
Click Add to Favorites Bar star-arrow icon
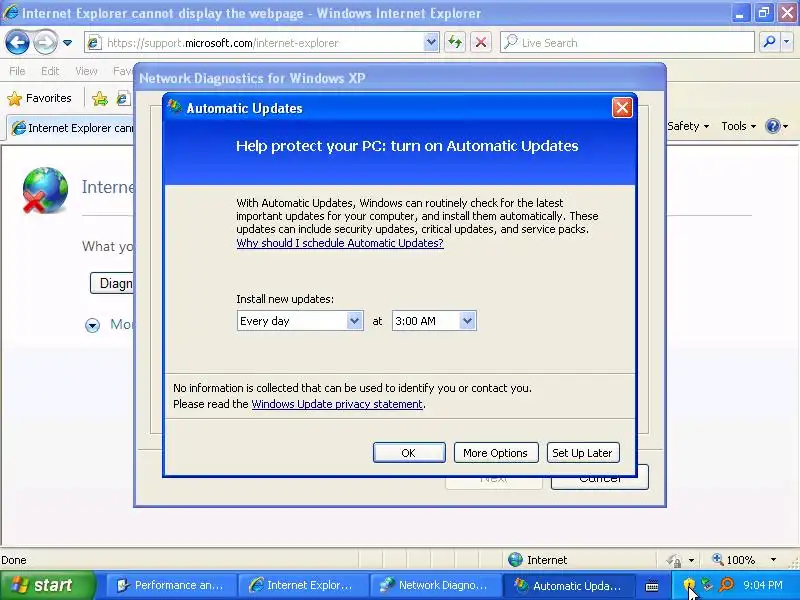pyautogui.click(x=100, y=98)
